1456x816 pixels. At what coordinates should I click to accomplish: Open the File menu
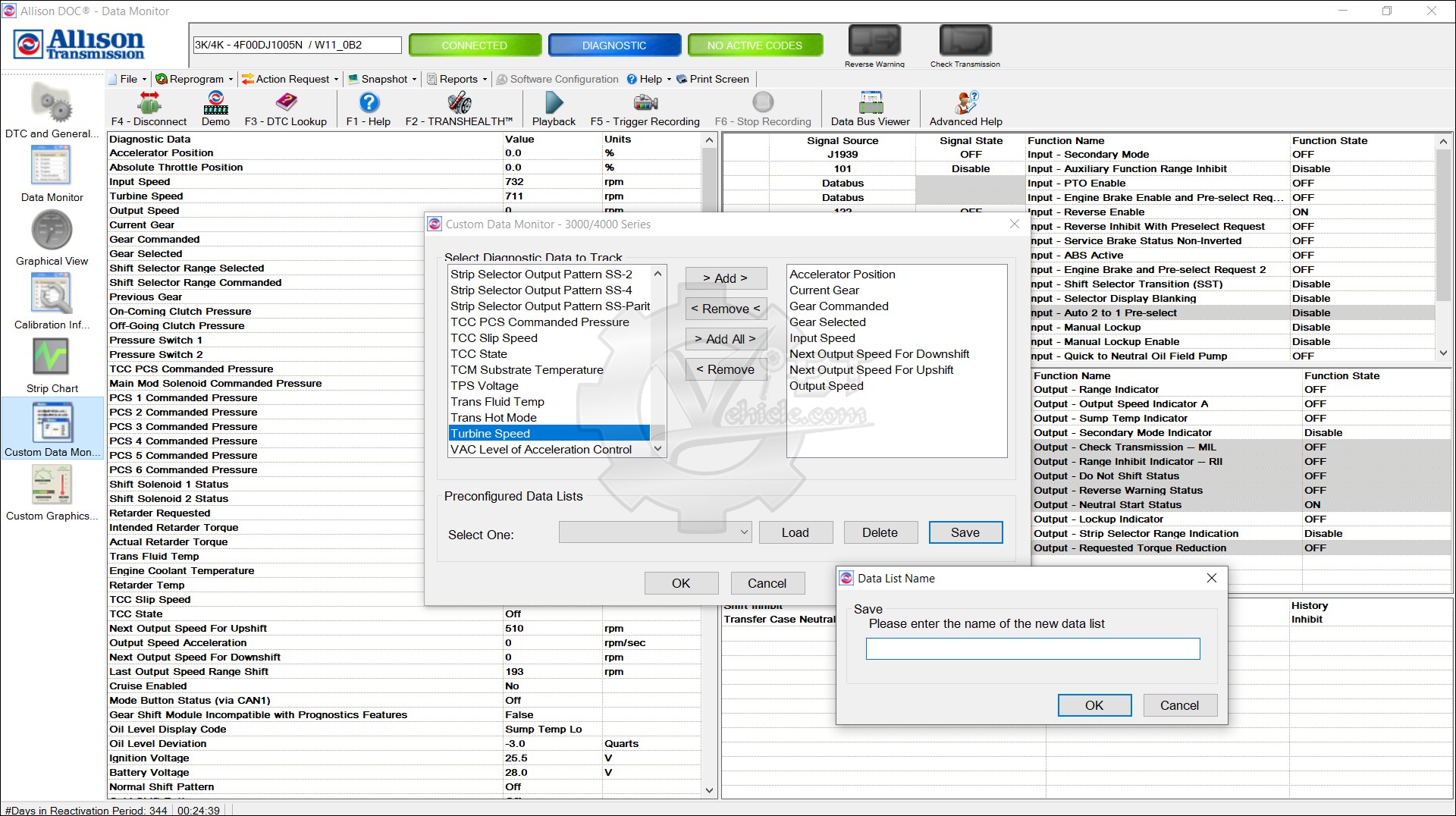128,79
